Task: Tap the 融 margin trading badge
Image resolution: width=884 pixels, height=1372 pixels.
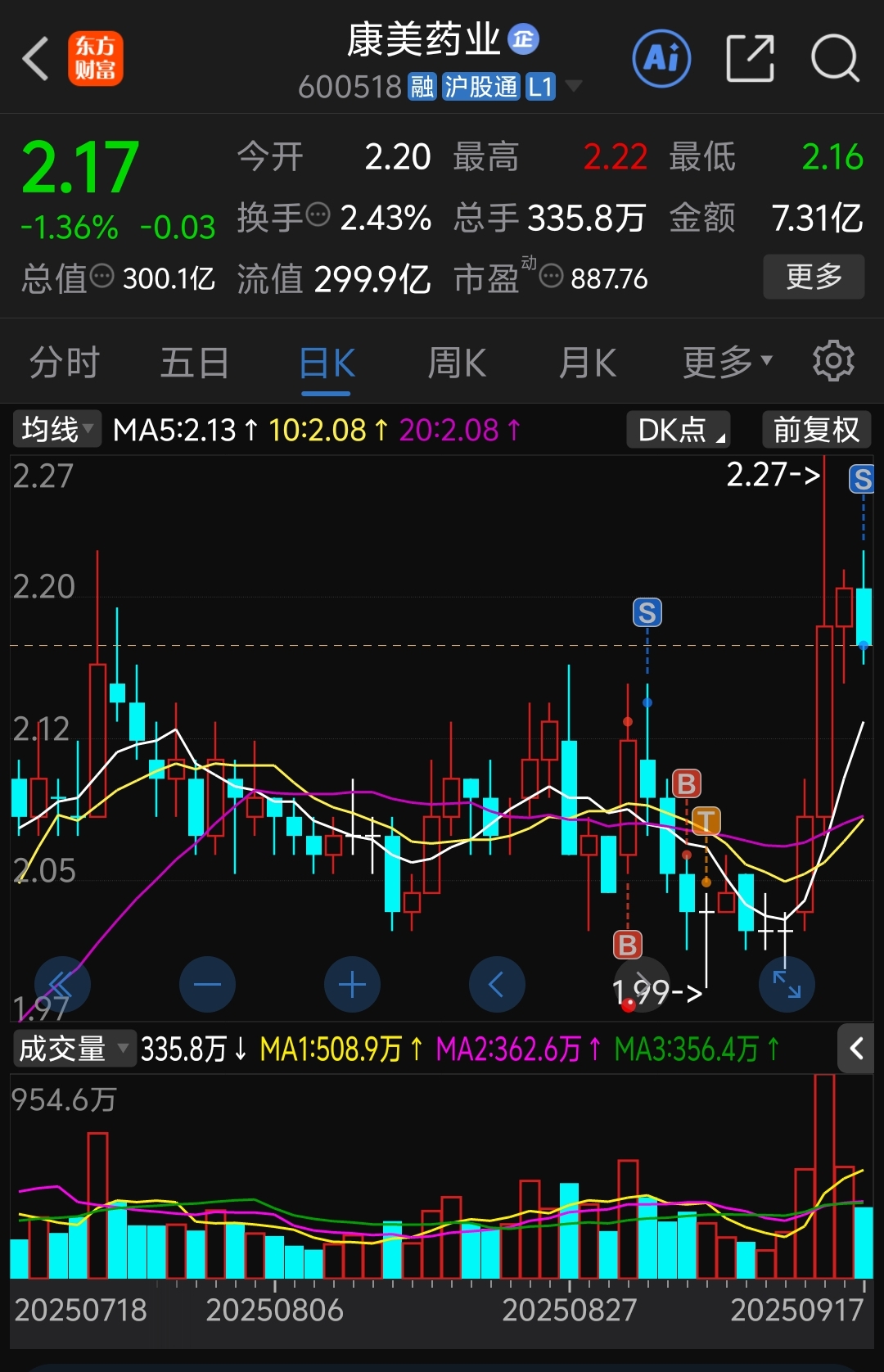Action: (x=422, y=86)
